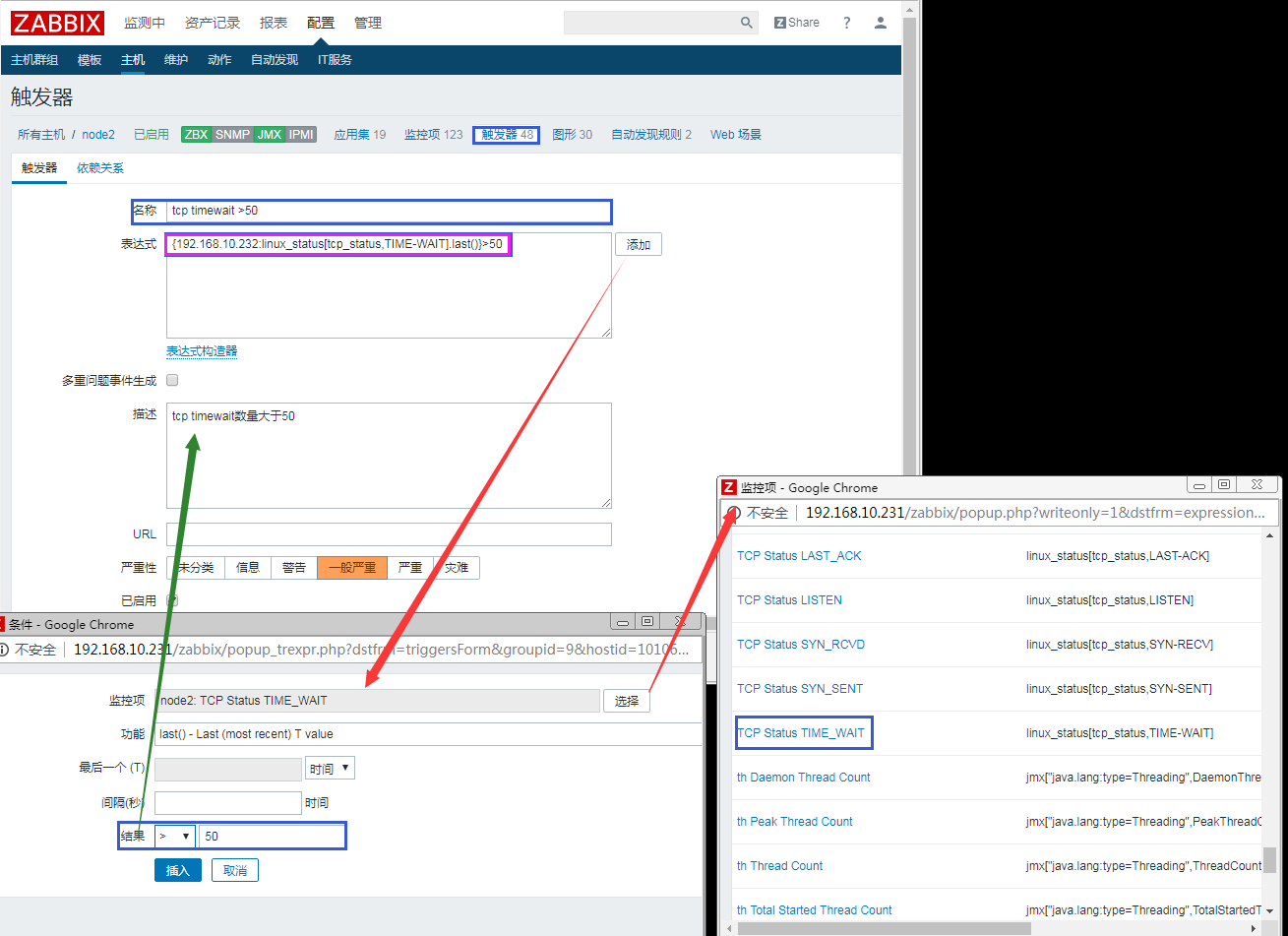The width and height of the screenshot is (1288, 936).
Task: Click the 表达式 expression textarea
Action: pyautogui.click(x=389, y=285)
